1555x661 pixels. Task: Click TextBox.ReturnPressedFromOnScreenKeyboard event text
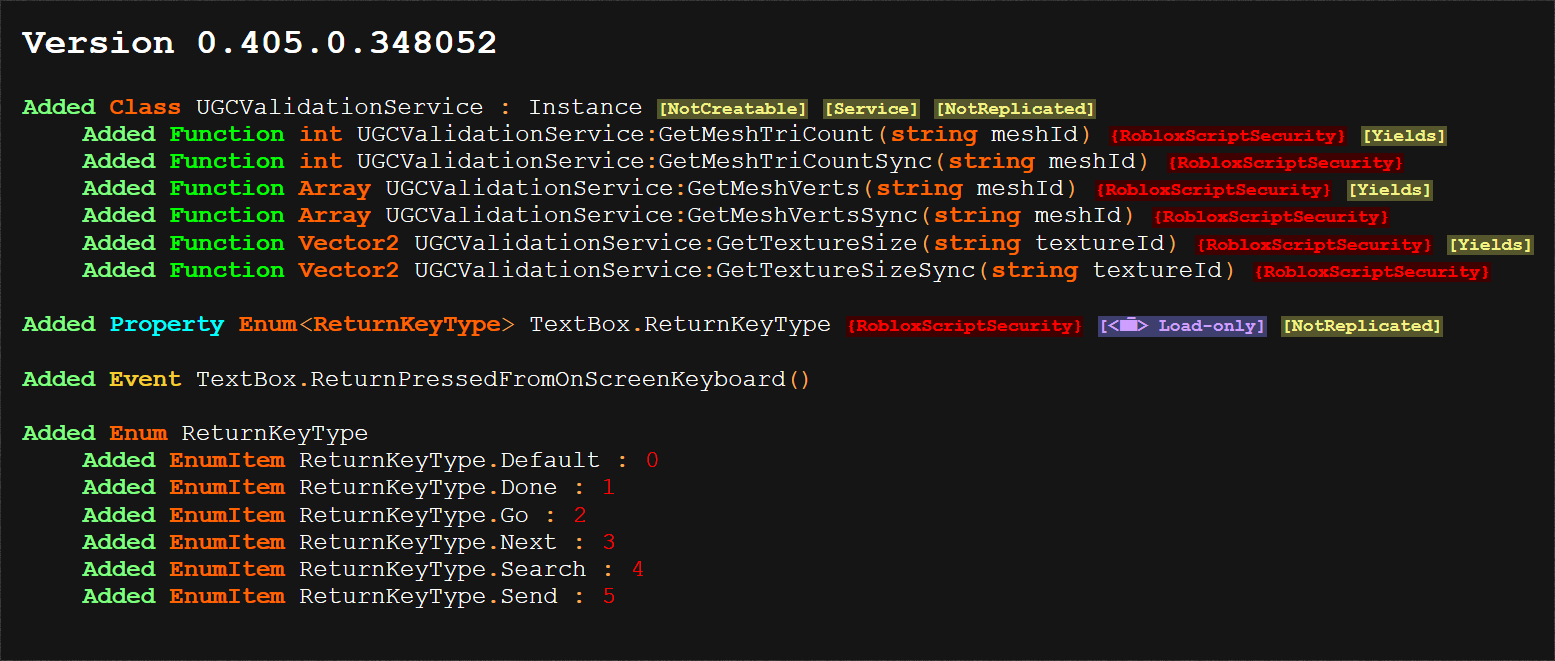tap(503, 379)
